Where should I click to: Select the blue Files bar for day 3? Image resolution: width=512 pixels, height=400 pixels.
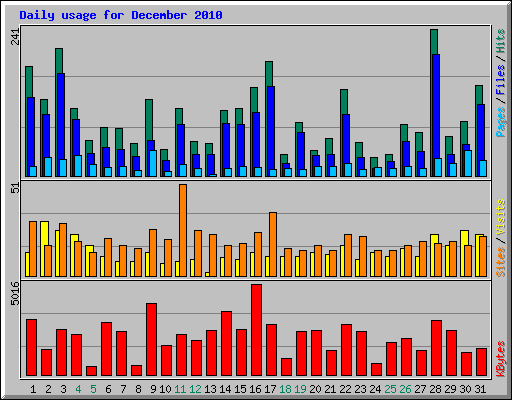click(61, 117)
